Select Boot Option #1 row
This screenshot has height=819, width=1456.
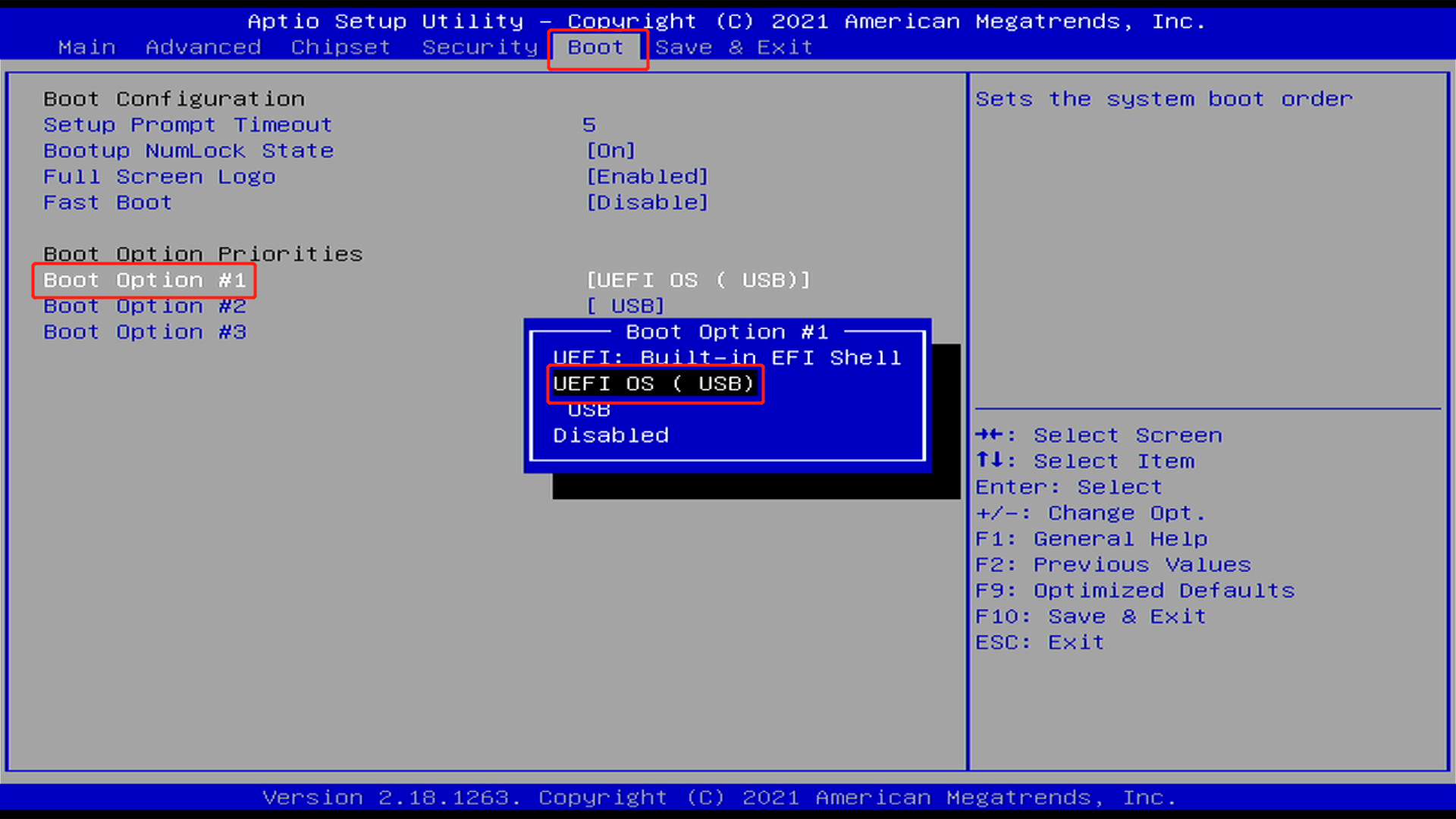click(x=145, y=281)
